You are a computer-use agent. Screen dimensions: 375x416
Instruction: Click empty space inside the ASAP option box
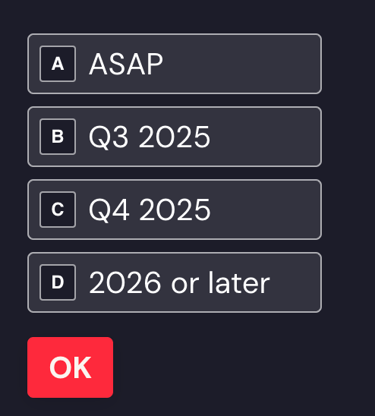coord(243,64)
